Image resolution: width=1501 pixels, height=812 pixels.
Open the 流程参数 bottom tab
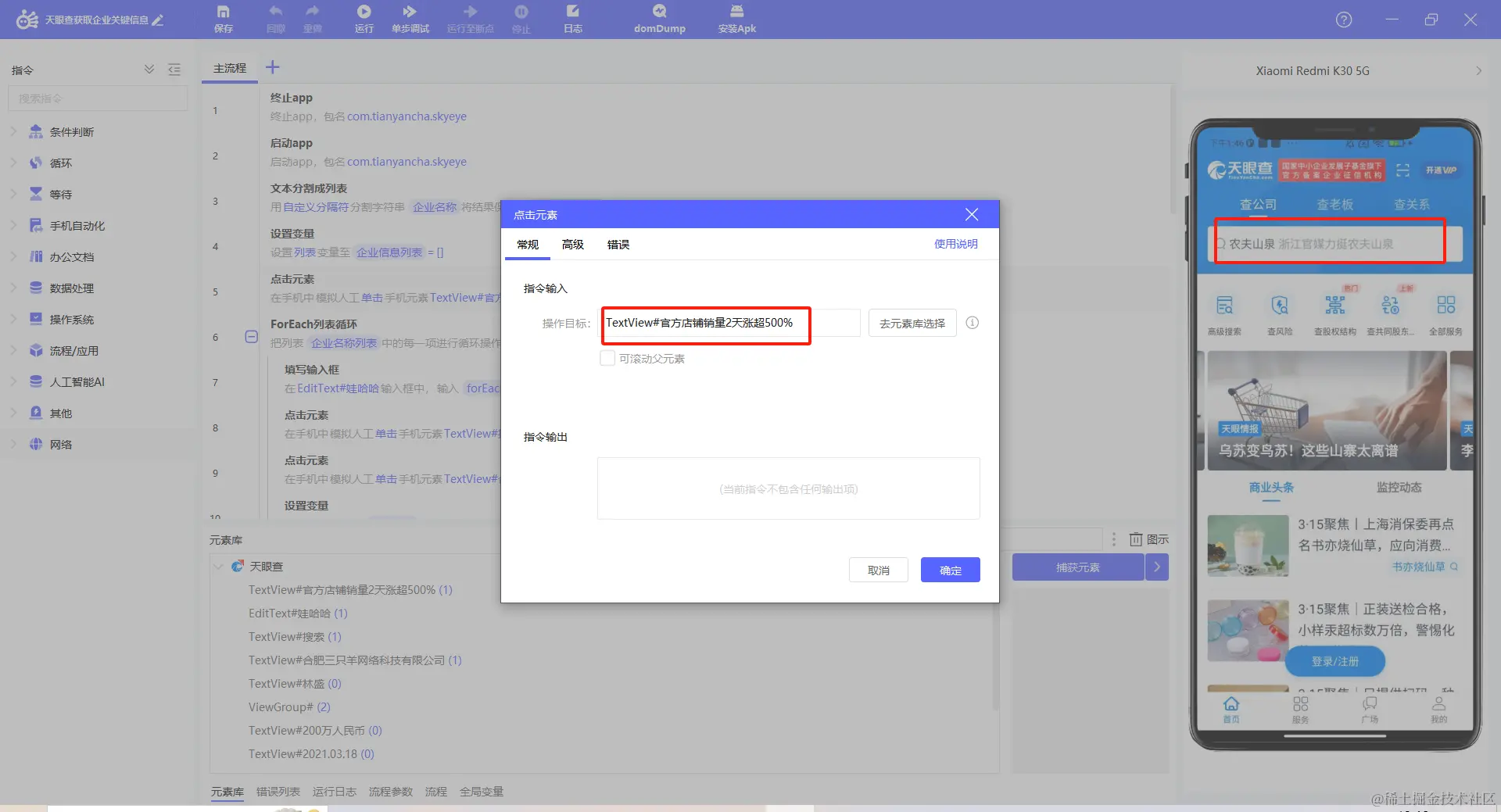391,792
